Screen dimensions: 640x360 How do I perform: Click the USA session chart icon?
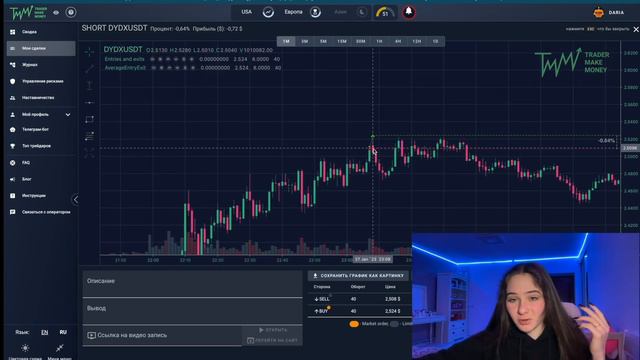tap(268, 13)
